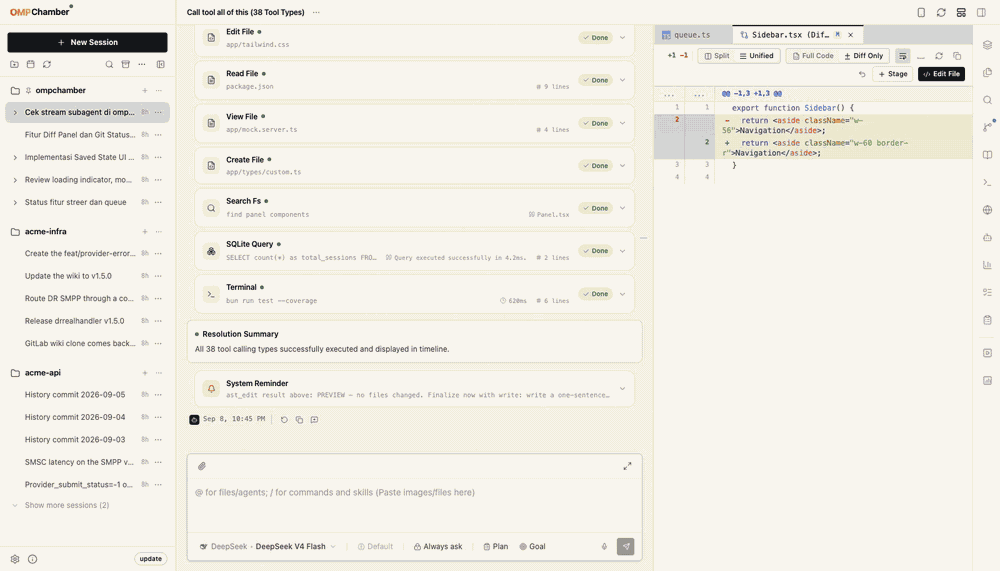Toggle layout icon in top bar
Viewport: 1000px width, 571px height.
point(961,12)
